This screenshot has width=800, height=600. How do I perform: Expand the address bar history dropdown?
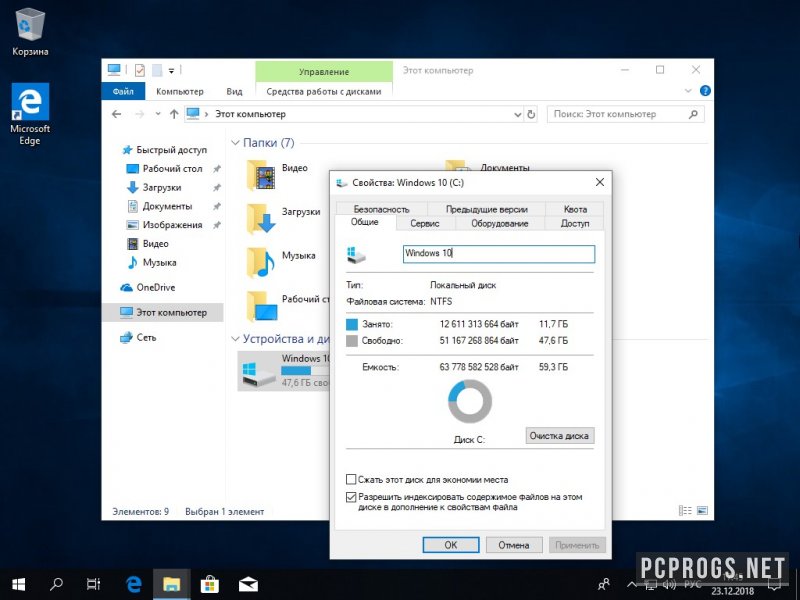click(x=517, y=115)
